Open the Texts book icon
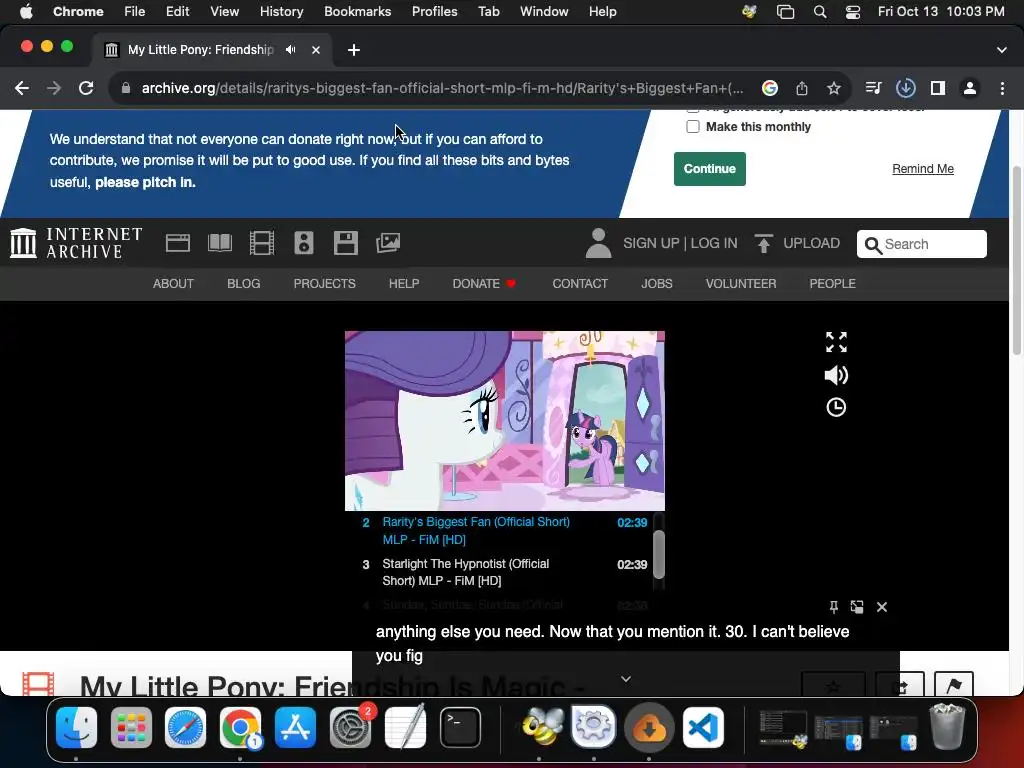The width and height of the screenshot is (1024, 768). [x=219, y=243]
